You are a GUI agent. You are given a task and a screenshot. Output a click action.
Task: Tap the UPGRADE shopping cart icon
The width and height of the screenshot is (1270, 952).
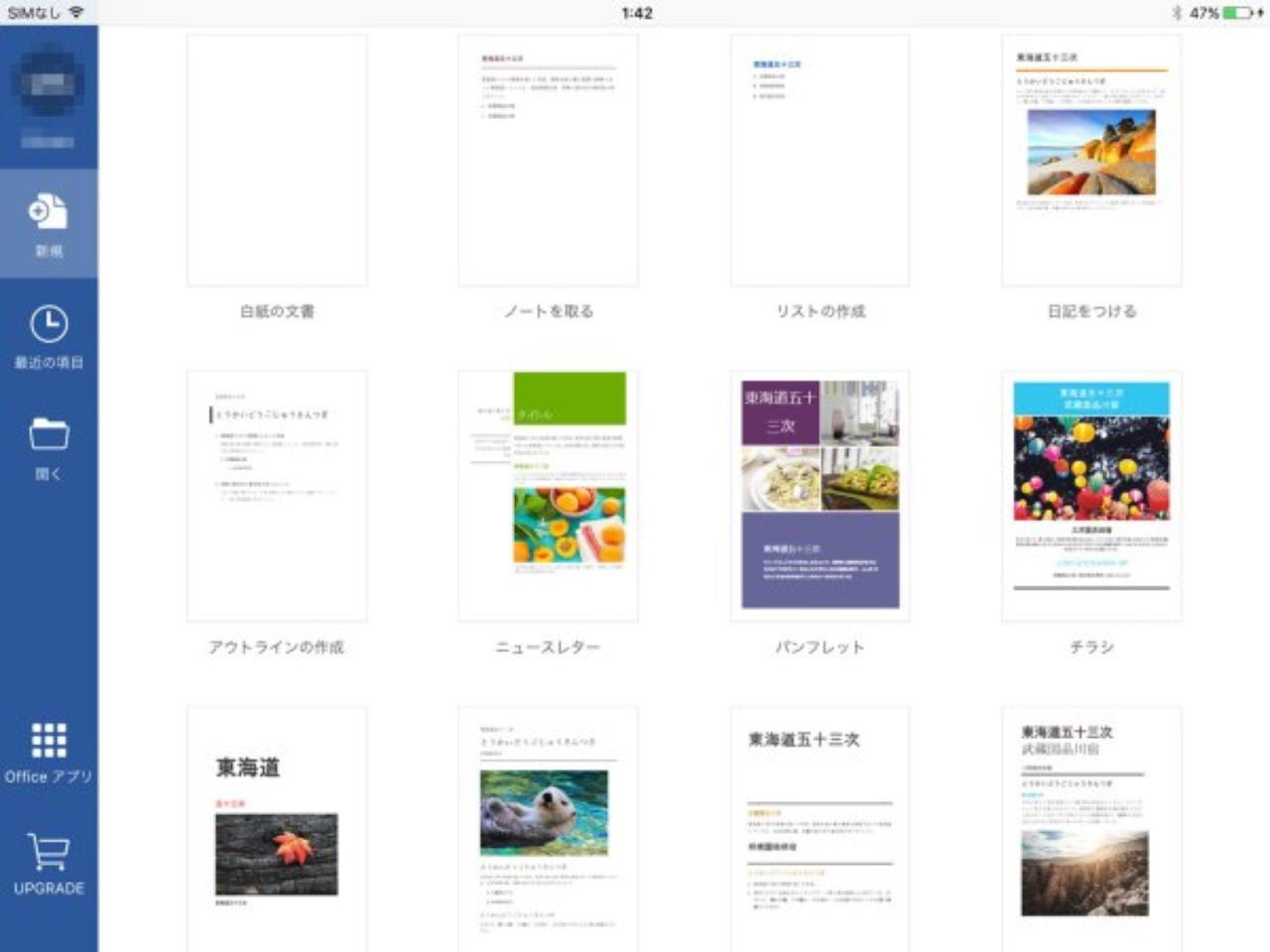click(49, 852)
